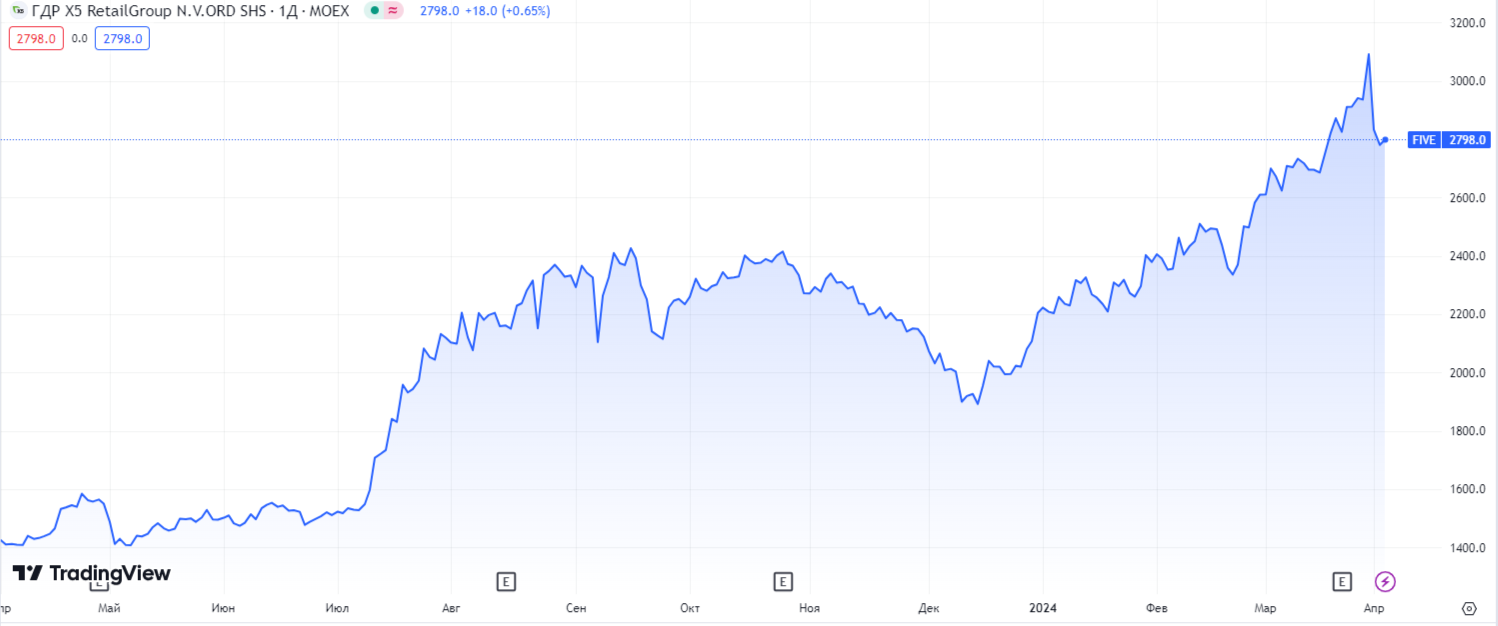1498x626 pixels.
Task: Click the blue 2798.0 last price label
Action: pos(1467,140)
